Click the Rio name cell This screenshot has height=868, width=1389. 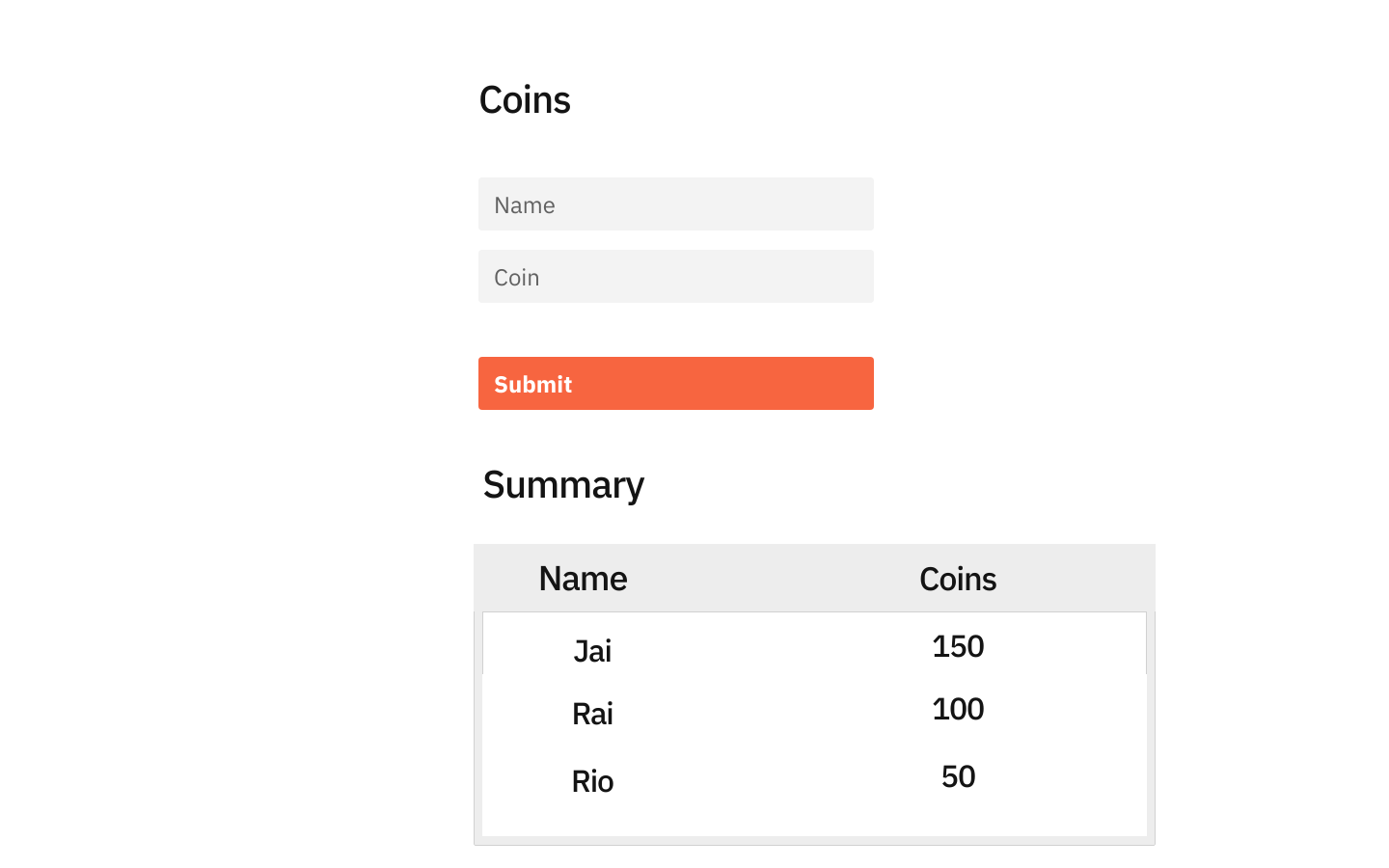(592, 781)
